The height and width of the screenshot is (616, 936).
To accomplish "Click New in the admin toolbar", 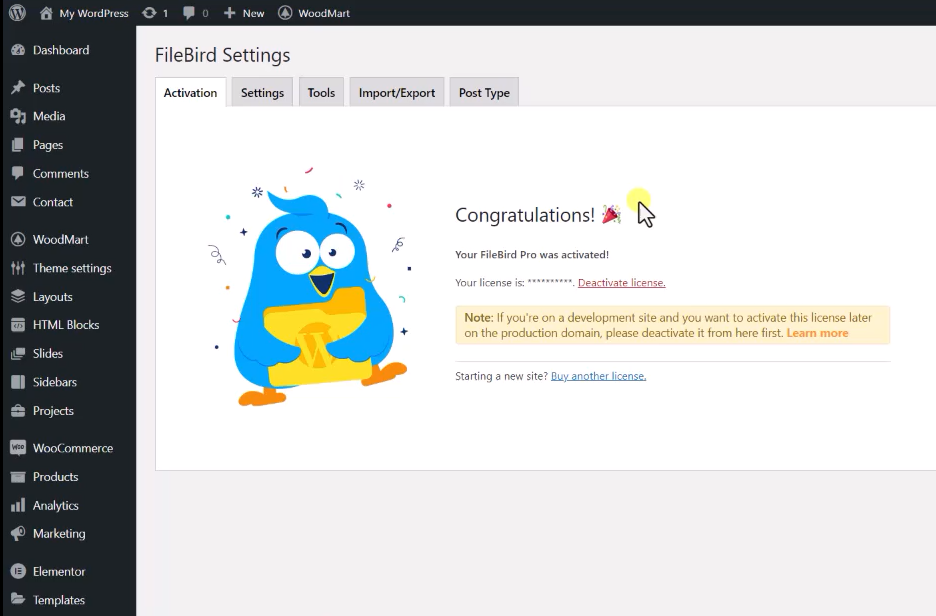I will [243, 13].
